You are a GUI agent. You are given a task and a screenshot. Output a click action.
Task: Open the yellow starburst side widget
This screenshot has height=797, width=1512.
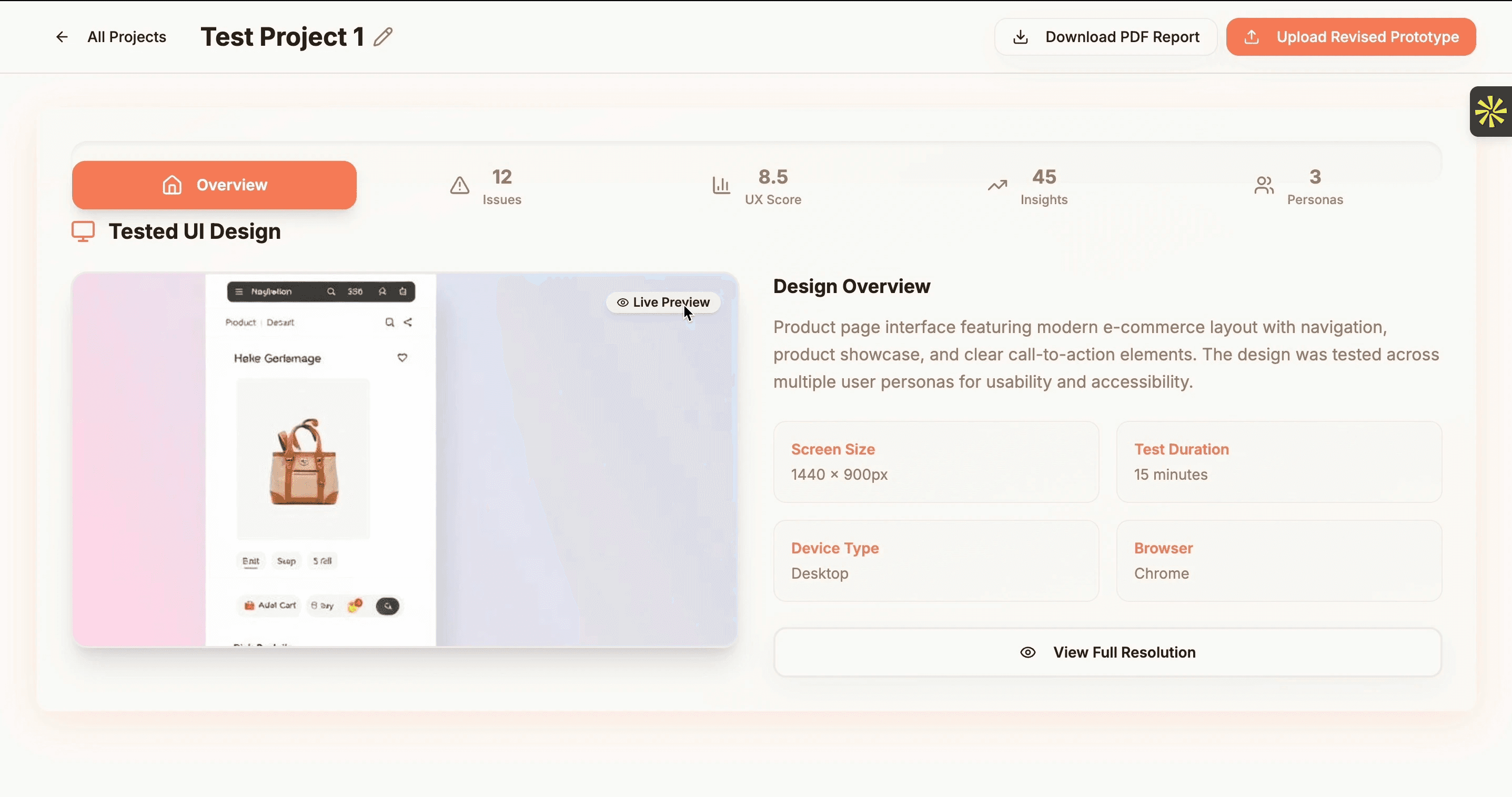click(x=1491, y=112)
